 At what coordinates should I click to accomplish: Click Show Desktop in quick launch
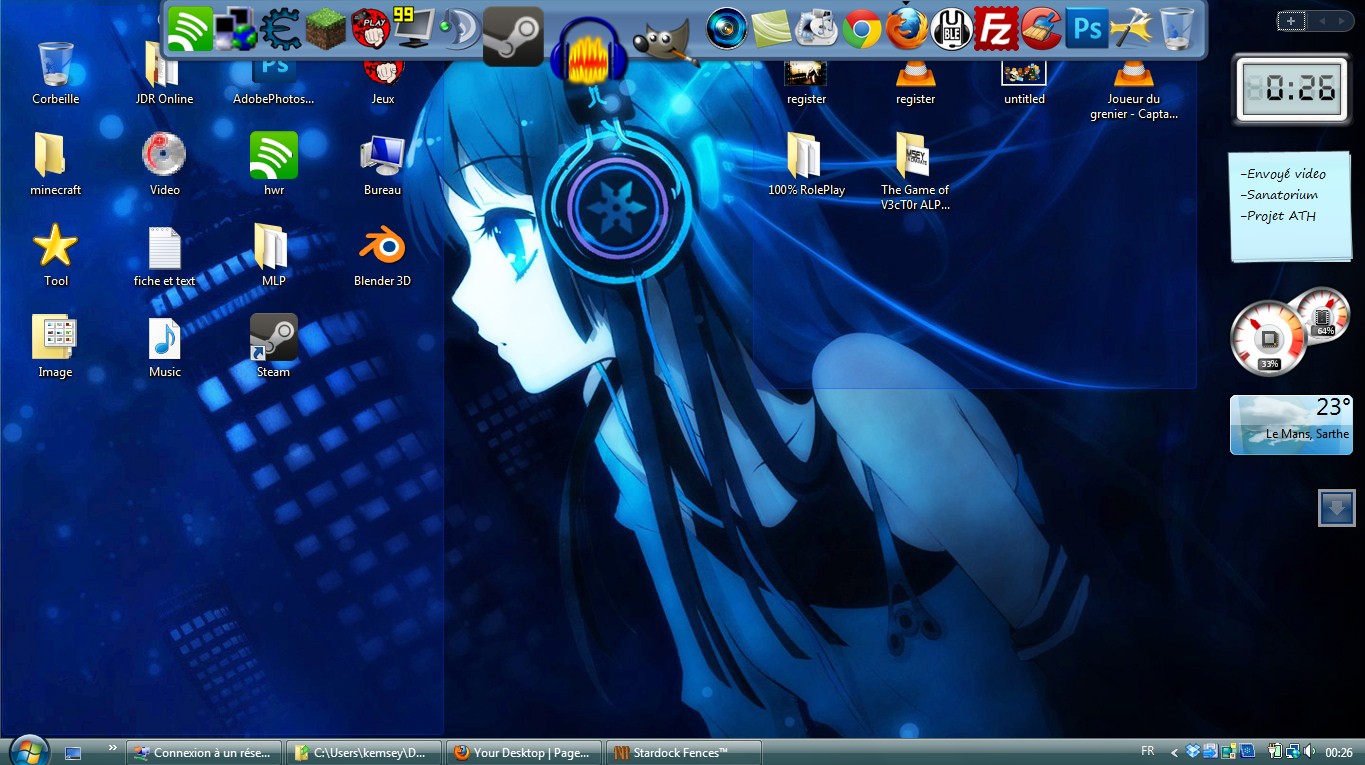[x=73, y=752]
